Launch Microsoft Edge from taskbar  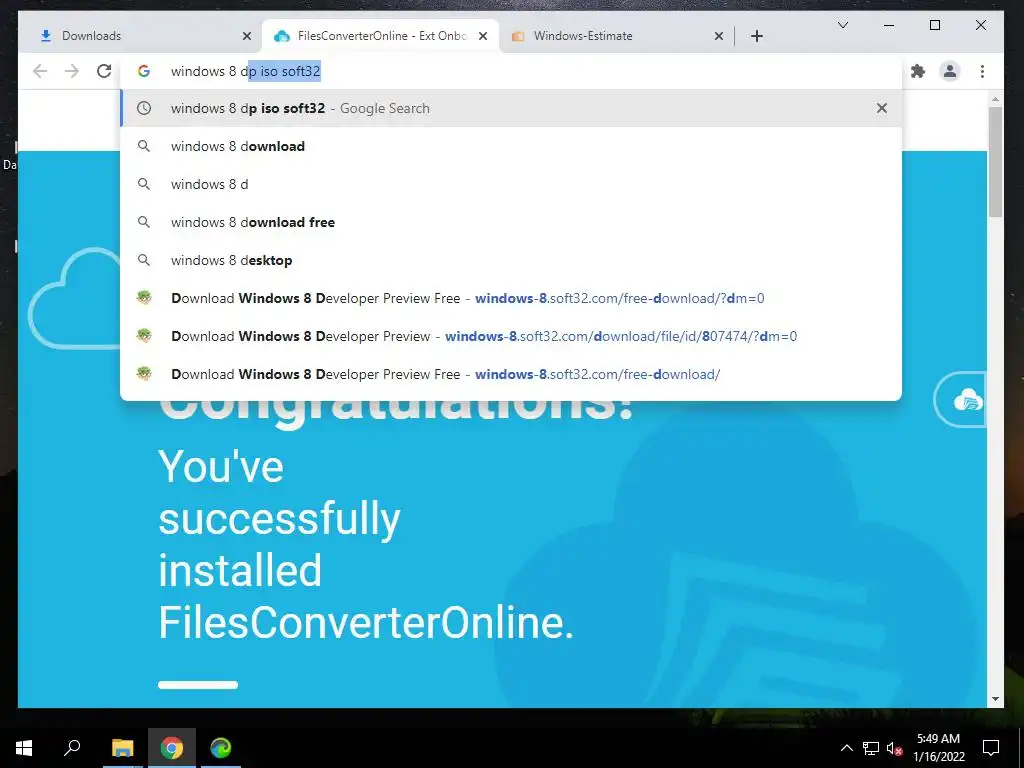click(221, 748)
